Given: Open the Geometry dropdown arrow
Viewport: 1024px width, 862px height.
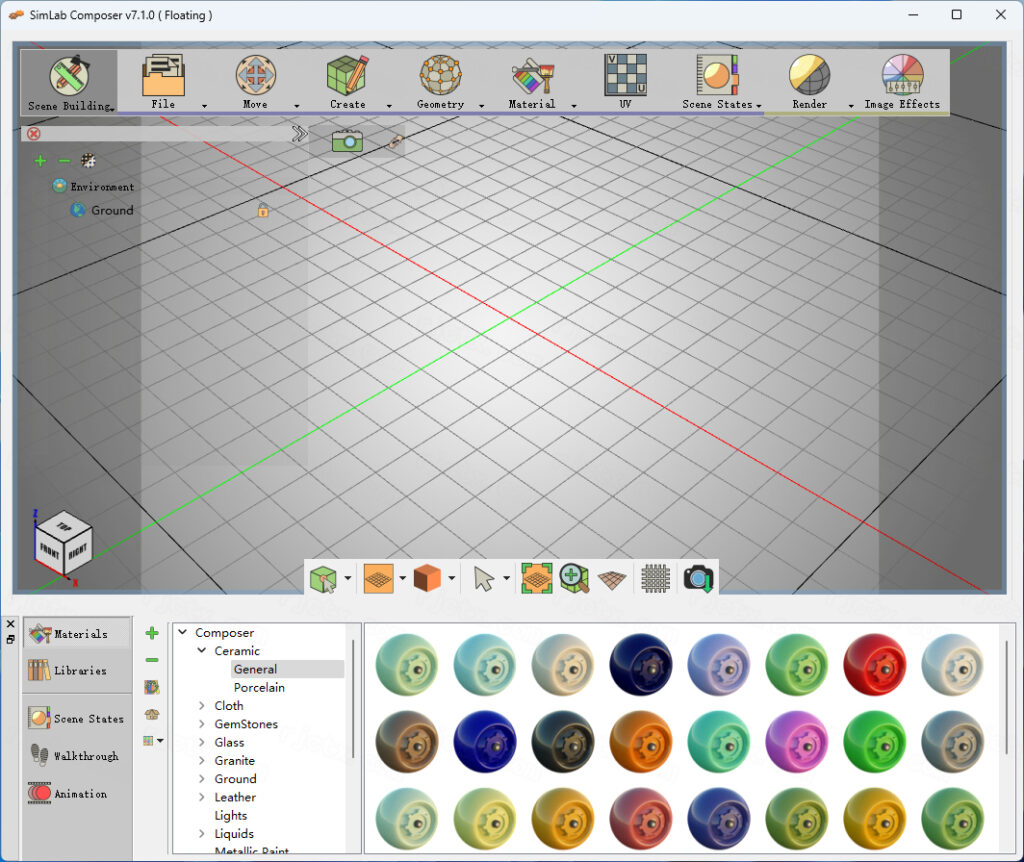Looking at the screenshot, I should 481,106.
